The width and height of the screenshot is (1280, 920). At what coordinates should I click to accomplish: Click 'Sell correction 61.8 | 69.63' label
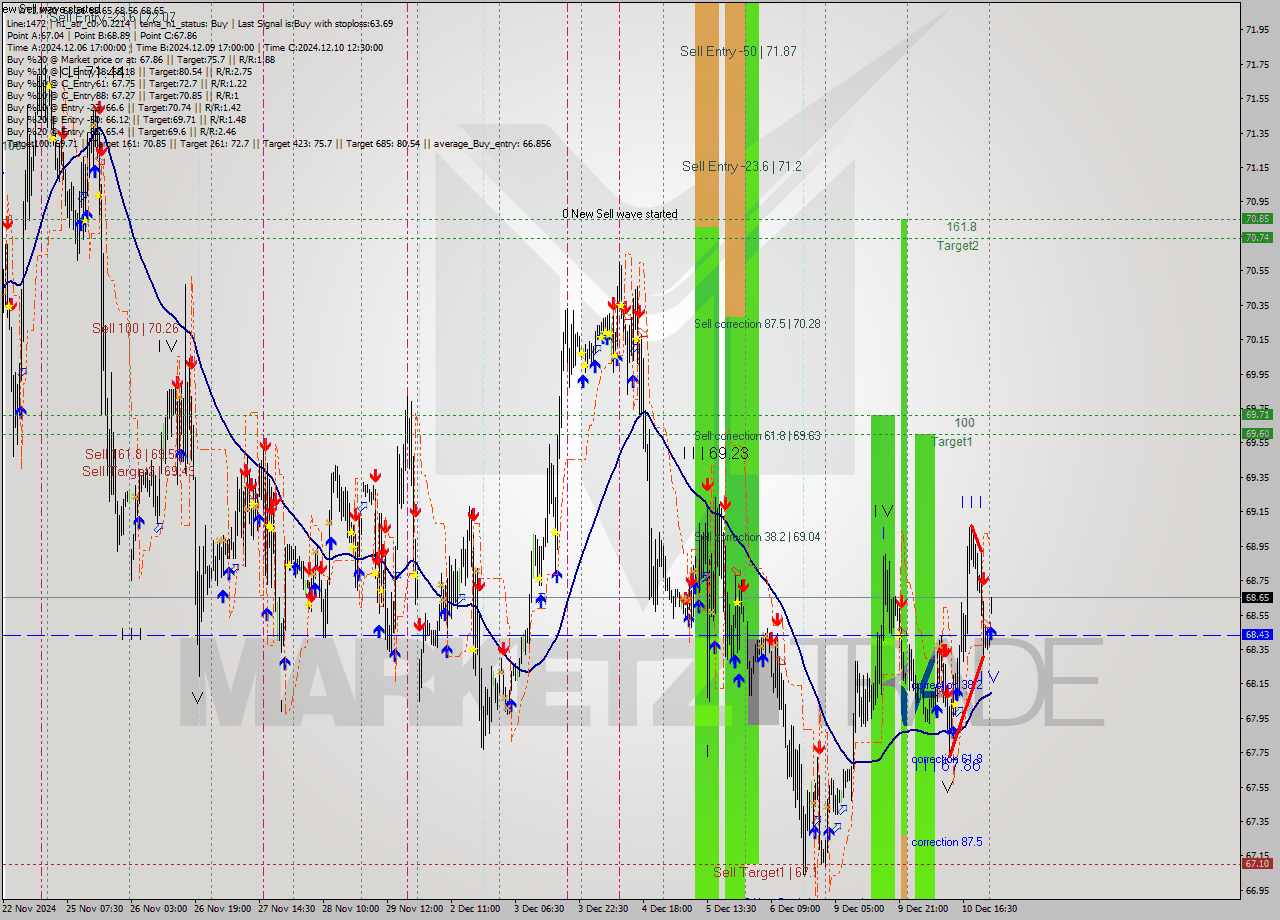[757, 436]
